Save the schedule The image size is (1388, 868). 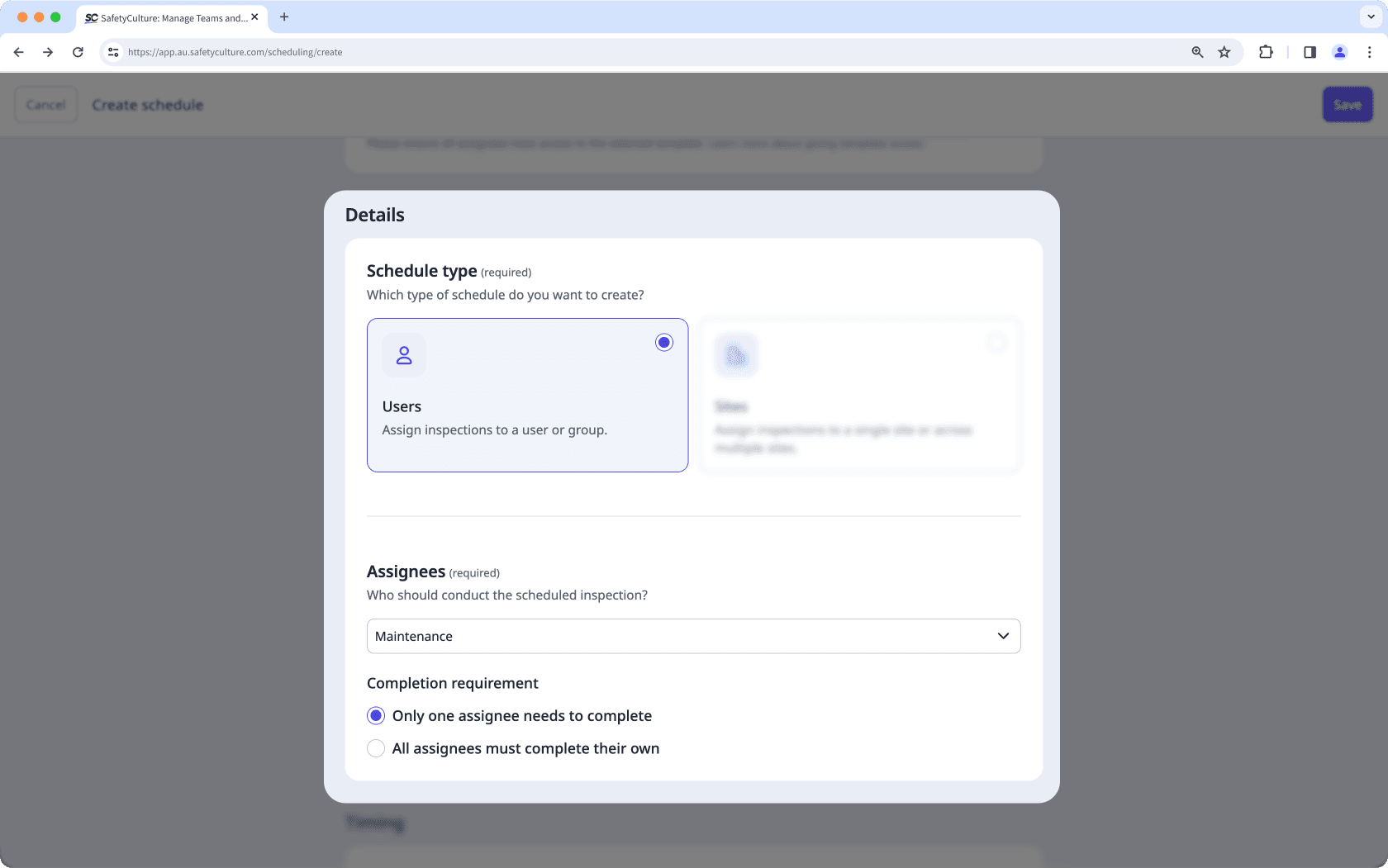click(x=1347, y=104)
